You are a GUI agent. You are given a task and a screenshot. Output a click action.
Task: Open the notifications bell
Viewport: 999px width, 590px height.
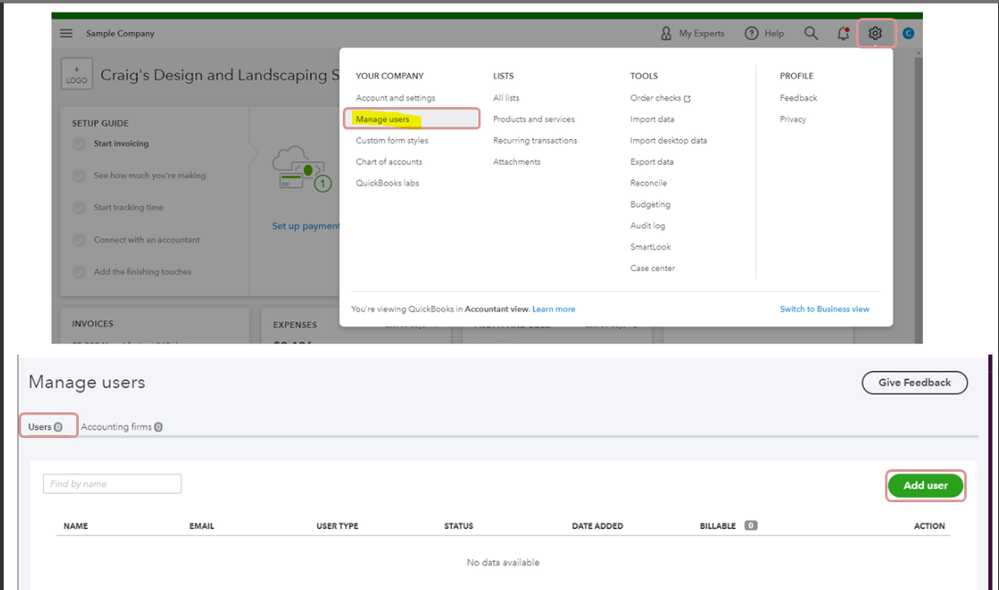843,33
